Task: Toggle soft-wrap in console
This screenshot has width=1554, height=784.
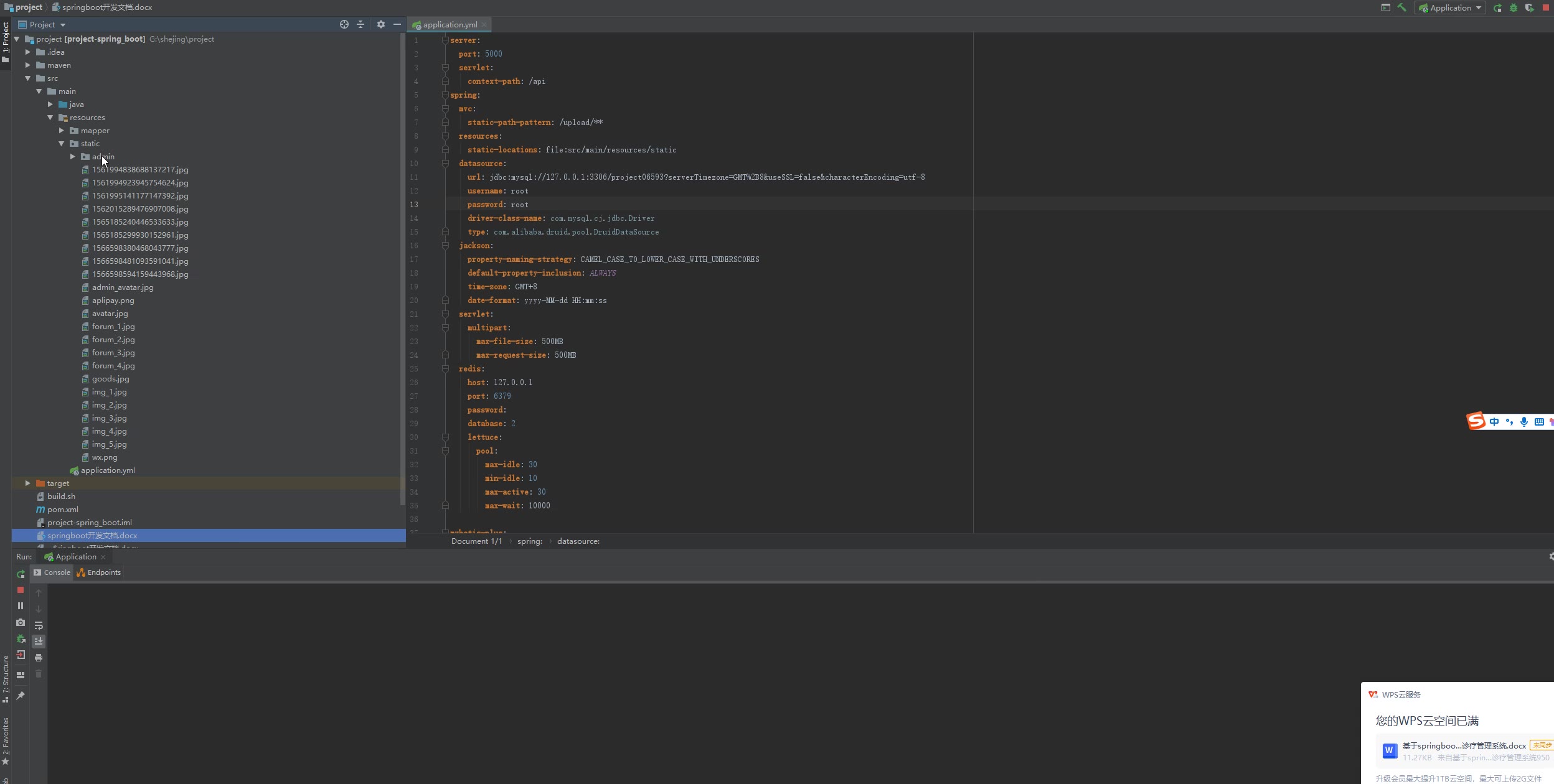Action: point(39,625)
